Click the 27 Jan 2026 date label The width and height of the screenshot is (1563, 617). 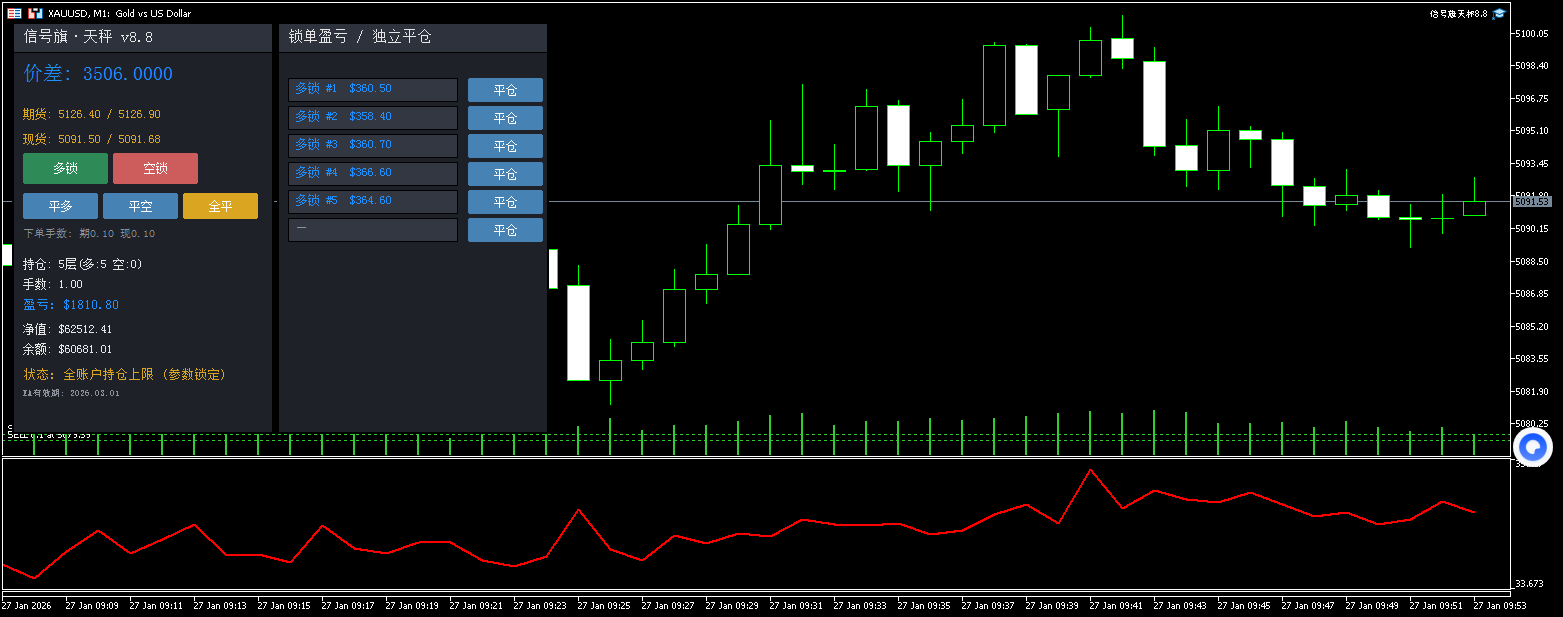click(26, 605)
